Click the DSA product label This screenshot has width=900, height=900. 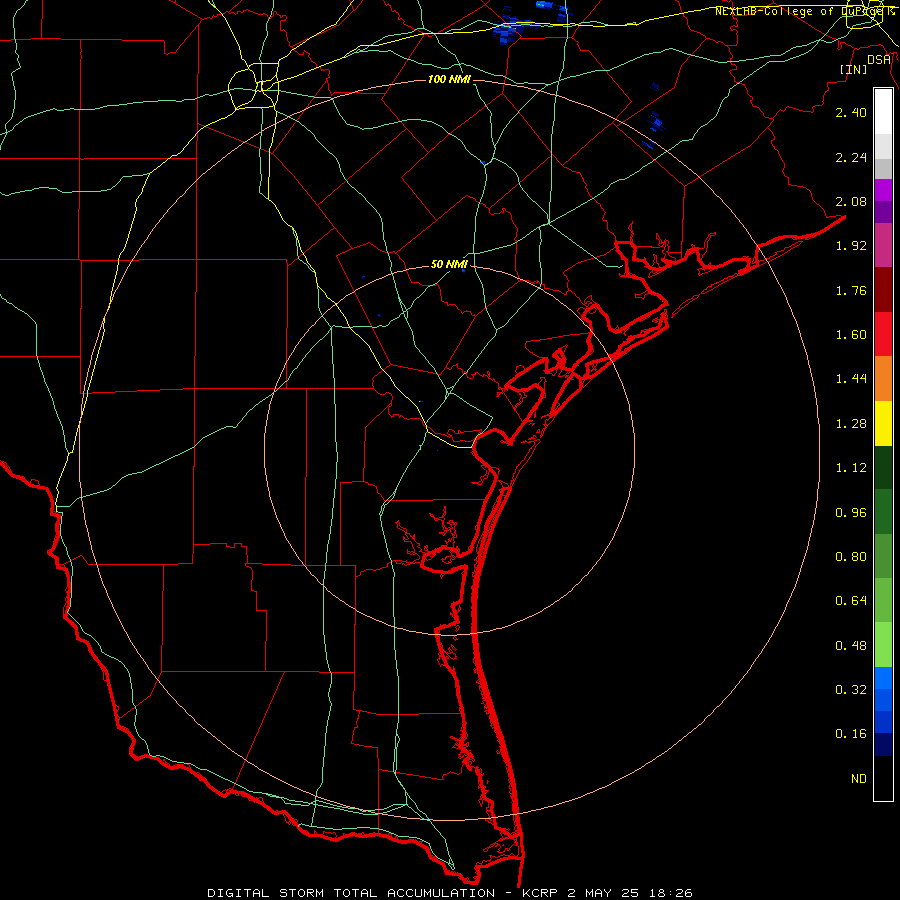[879, 59]
